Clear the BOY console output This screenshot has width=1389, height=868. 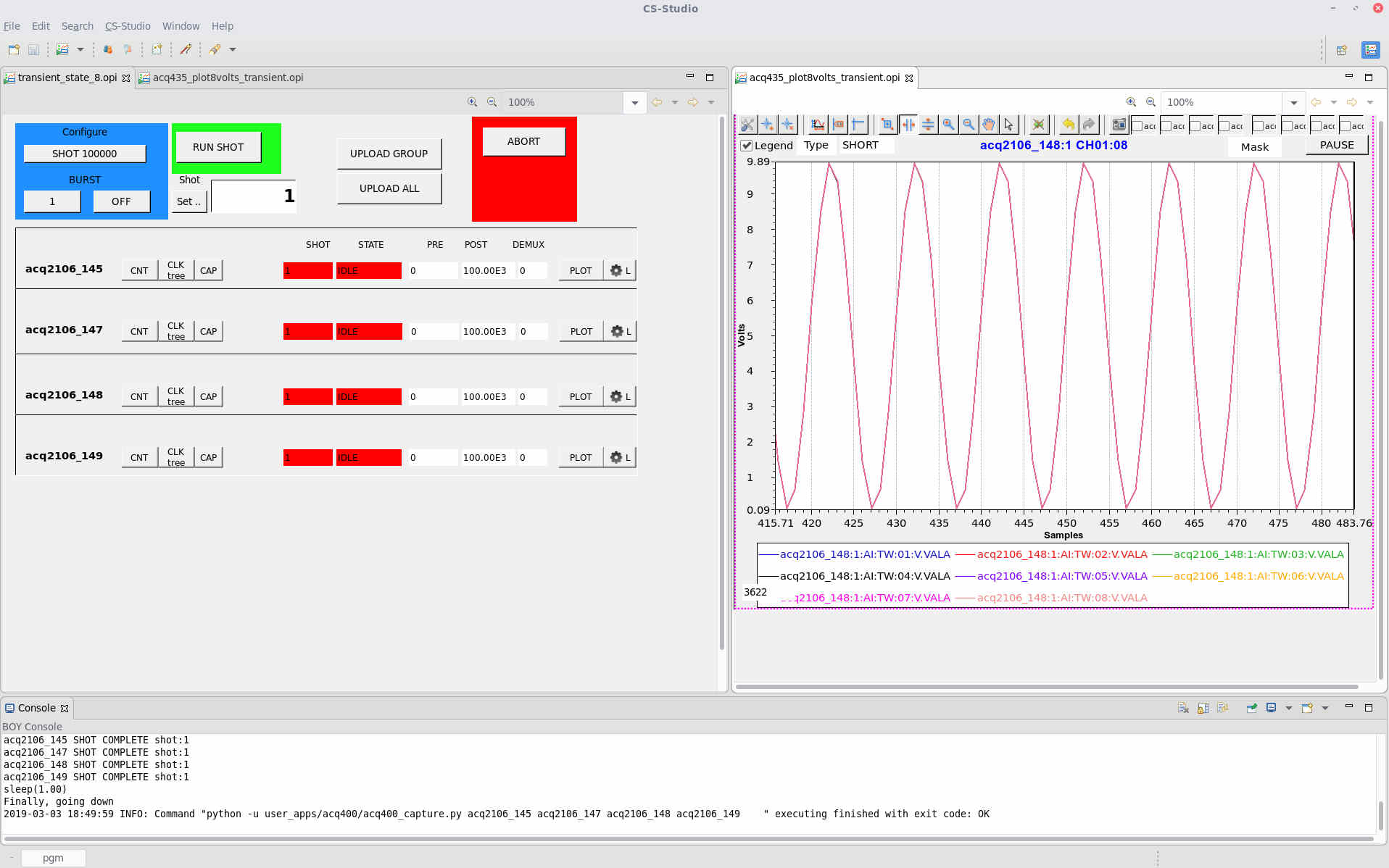click(x=1183, y=708)
